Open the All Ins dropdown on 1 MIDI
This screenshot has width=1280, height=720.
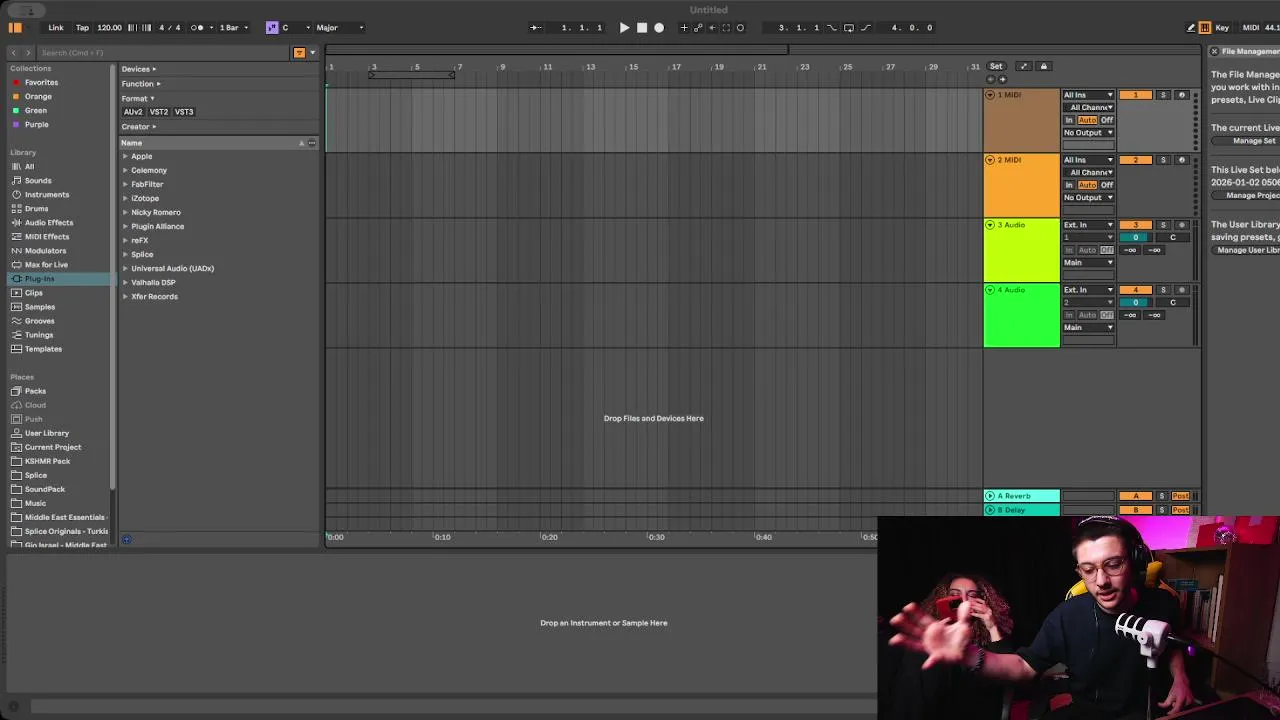click(x=1088, y=95)
